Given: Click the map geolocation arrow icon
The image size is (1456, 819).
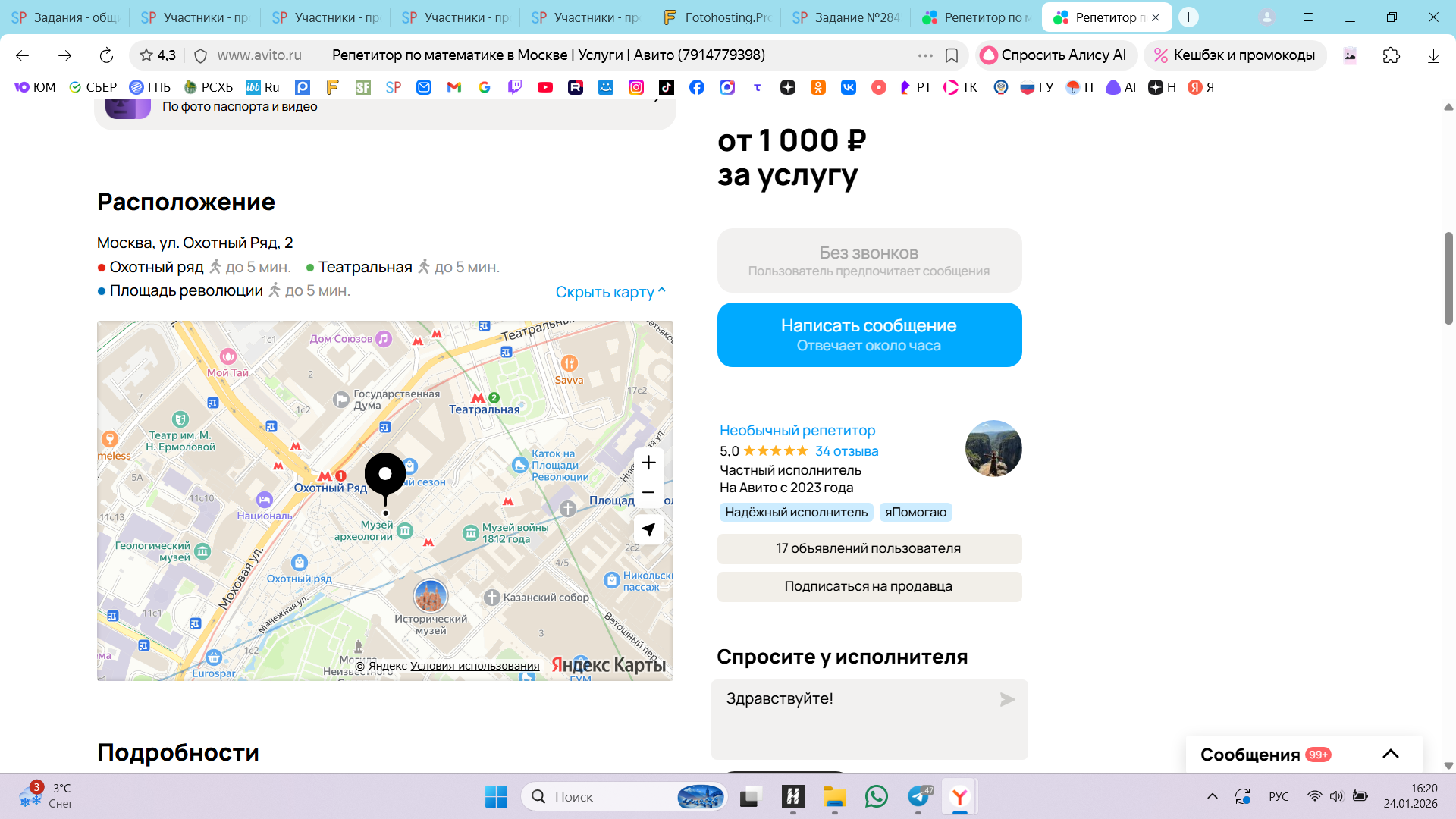Looking at the screenshot, I should (x=648, y=529).
